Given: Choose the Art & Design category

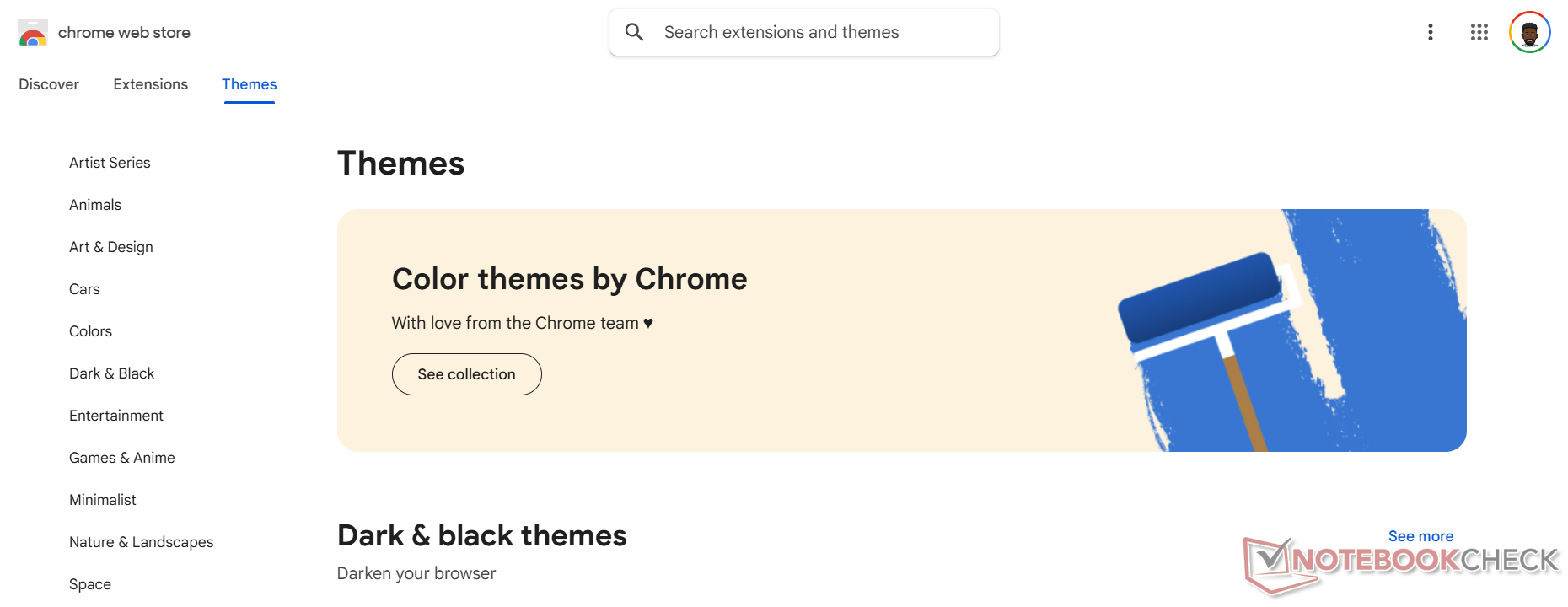Looking at the screenshot, I should click(x=111, y=247).
